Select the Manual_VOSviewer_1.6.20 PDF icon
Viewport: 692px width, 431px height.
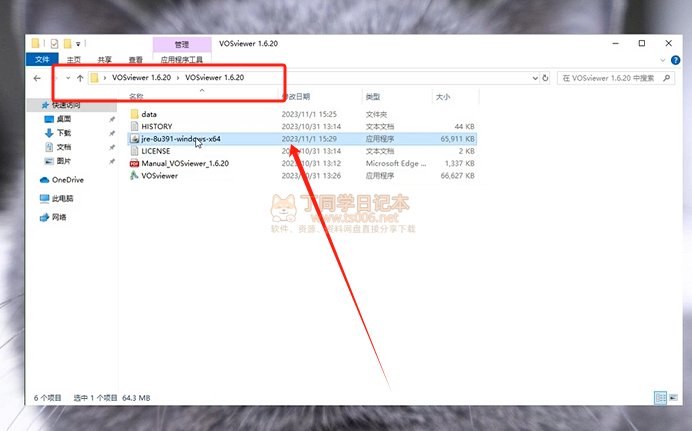point(135,163)
